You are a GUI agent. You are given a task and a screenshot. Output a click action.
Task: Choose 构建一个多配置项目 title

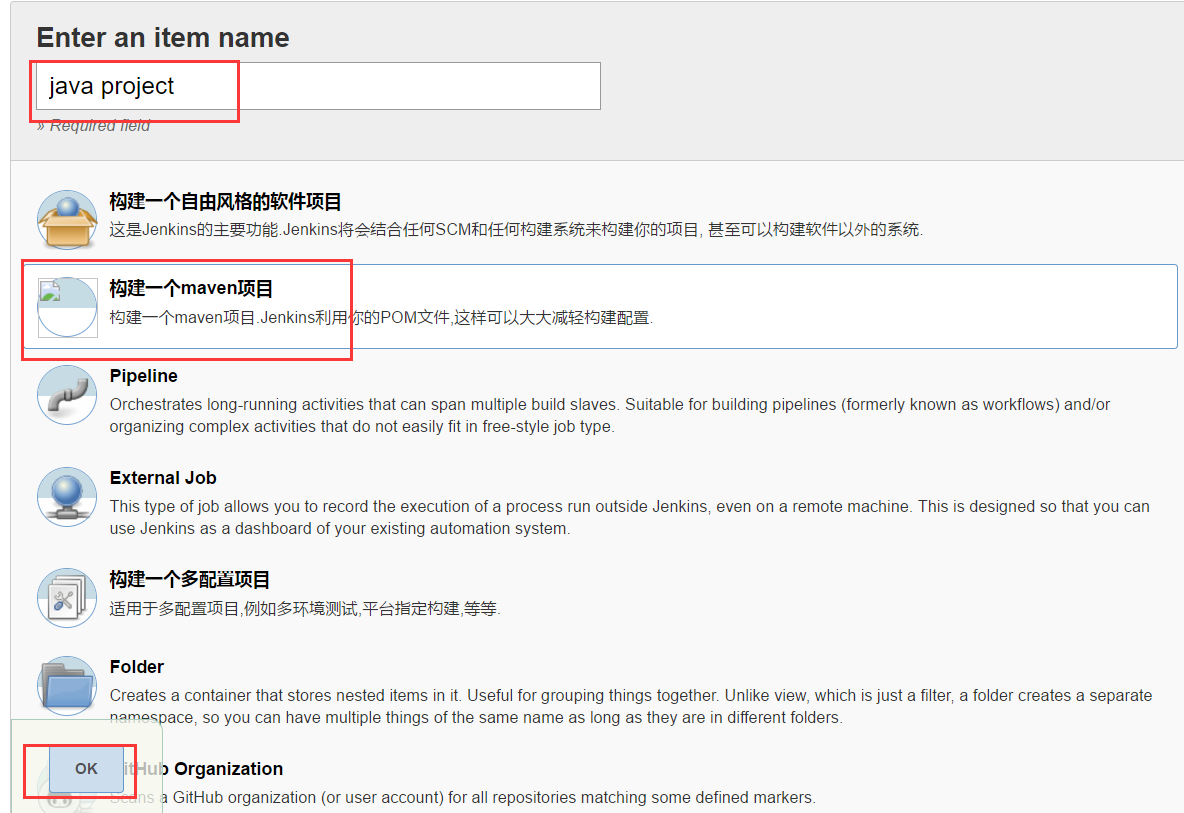[x=190, y=579]
